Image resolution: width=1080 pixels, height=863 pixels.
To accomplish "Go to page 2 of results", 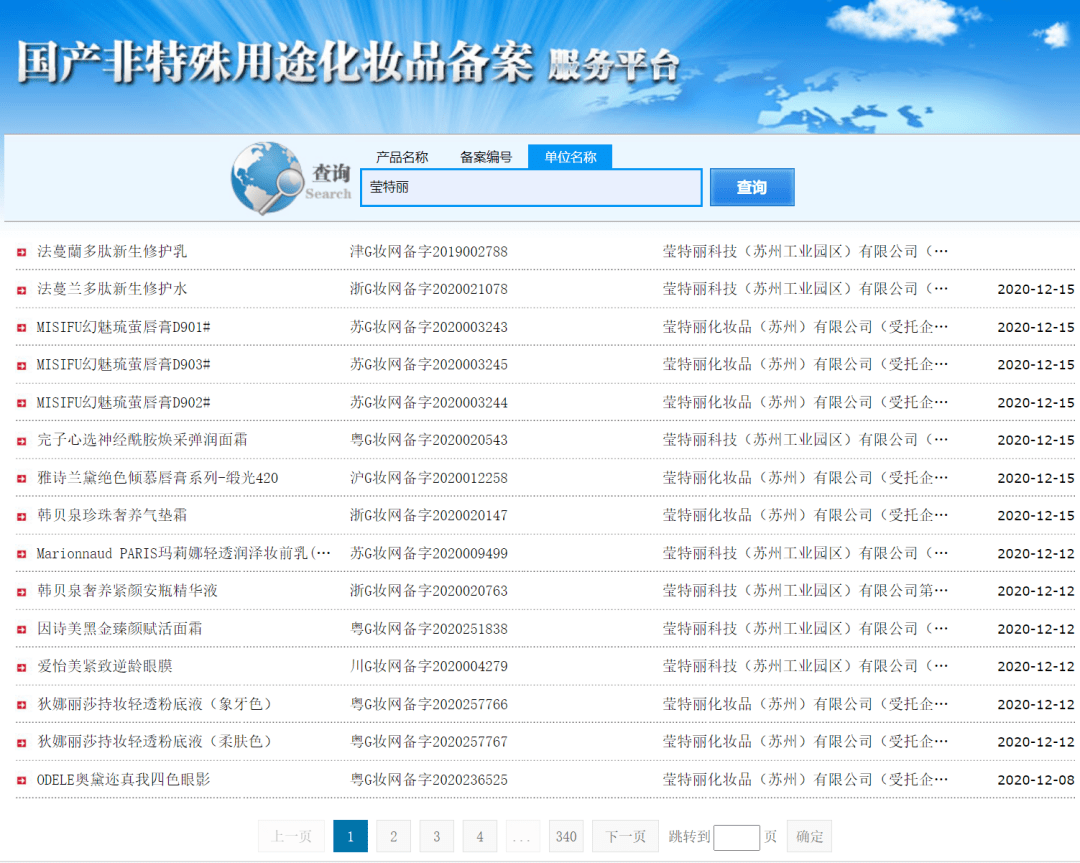I will pyautogui.click(x=393, y=836).
